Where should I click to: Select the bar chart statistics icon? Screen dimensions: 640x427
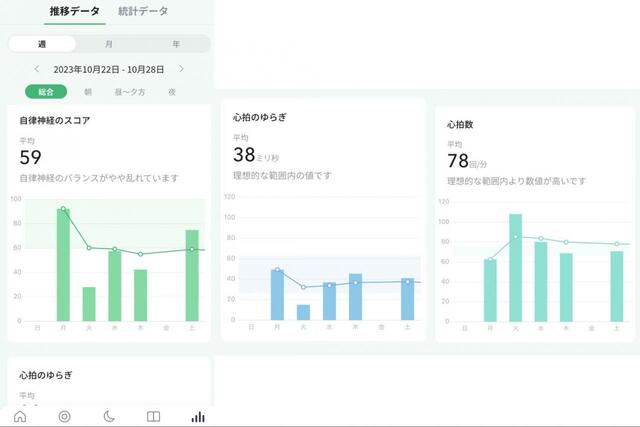pos(198,416)
